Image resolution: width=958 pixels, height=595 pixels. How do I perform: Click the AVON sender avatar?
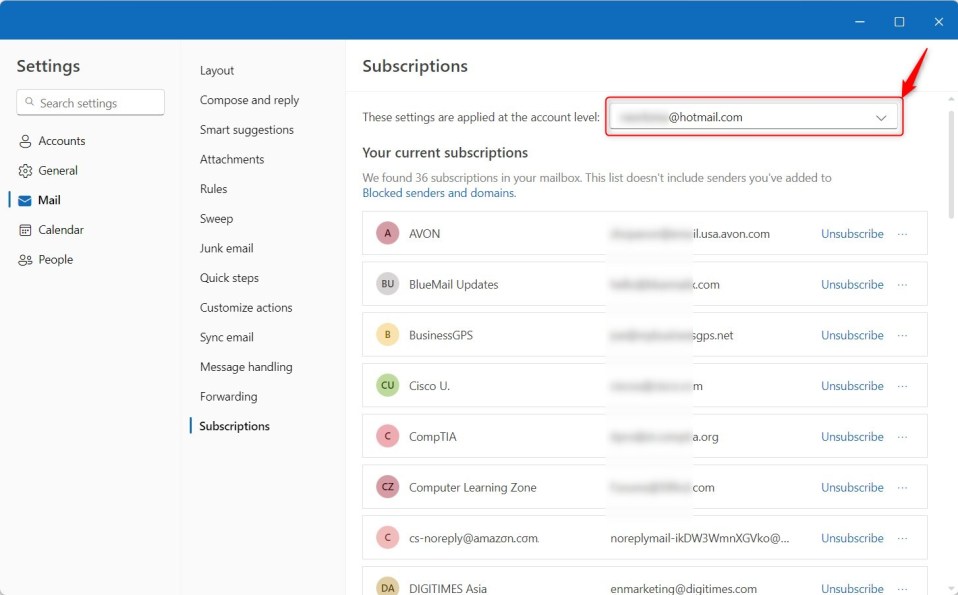(387, 233)
